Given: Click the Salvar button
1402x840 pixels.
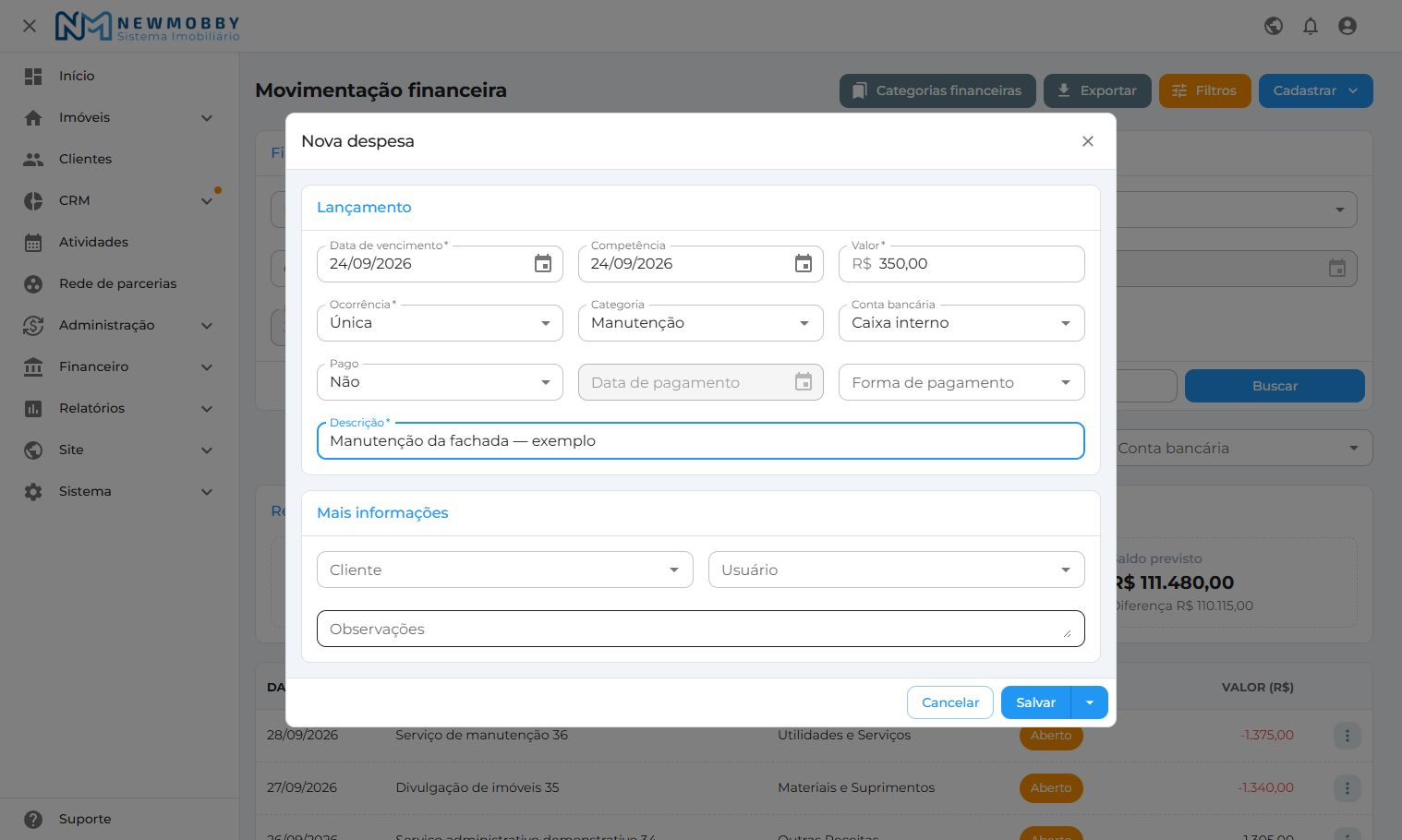Looking at the screenshot, I should coord(1035,702).
